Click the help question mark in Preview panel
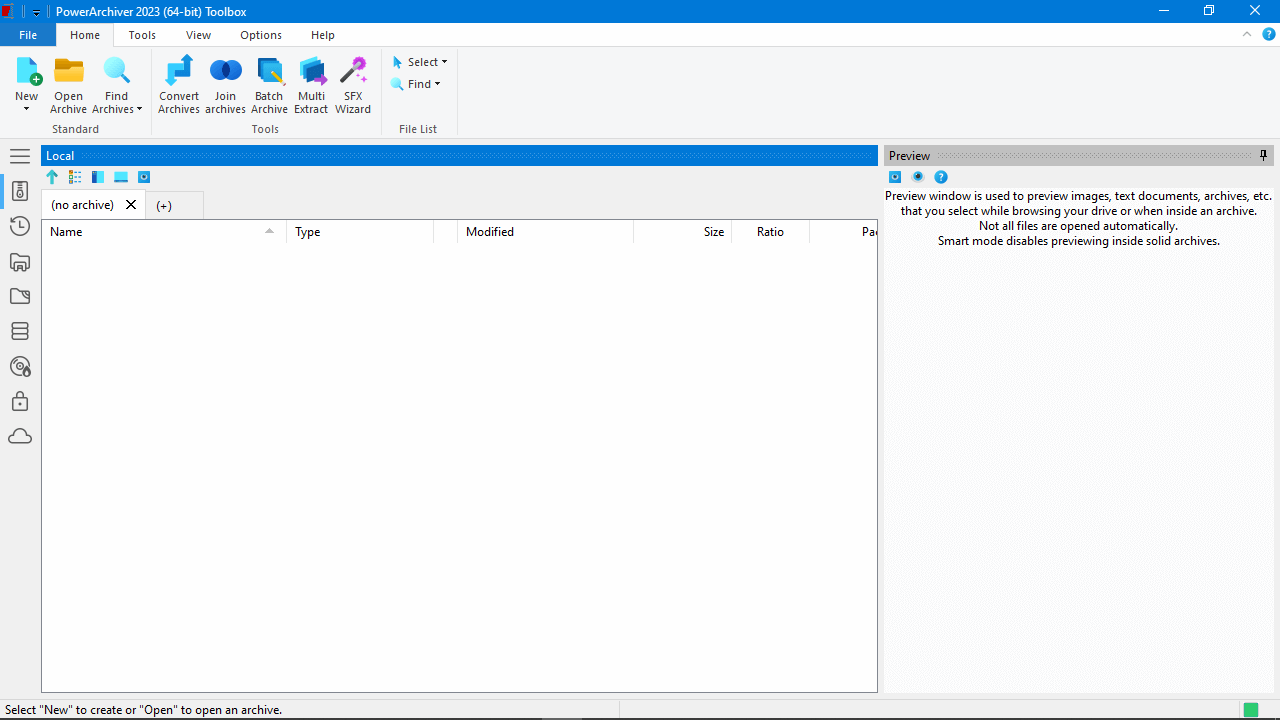 (x=941, y=177)
